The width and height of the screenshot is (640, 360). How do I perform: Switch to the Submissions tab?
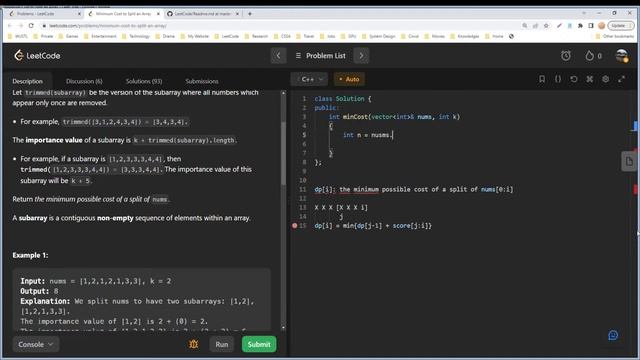[x=202, y=81]
